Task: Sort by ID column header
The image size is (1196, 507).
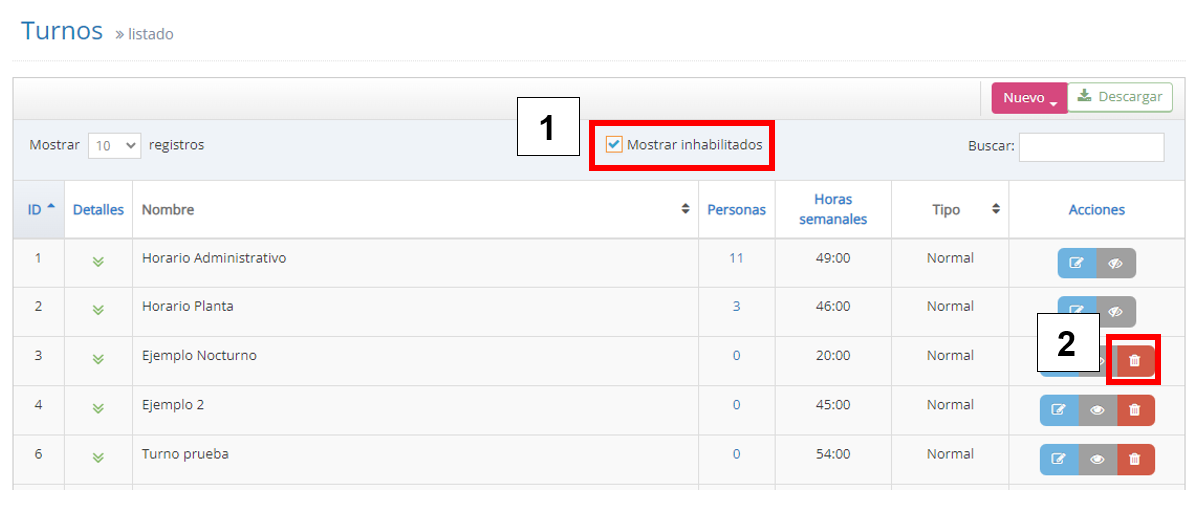Action: (39, 210)
